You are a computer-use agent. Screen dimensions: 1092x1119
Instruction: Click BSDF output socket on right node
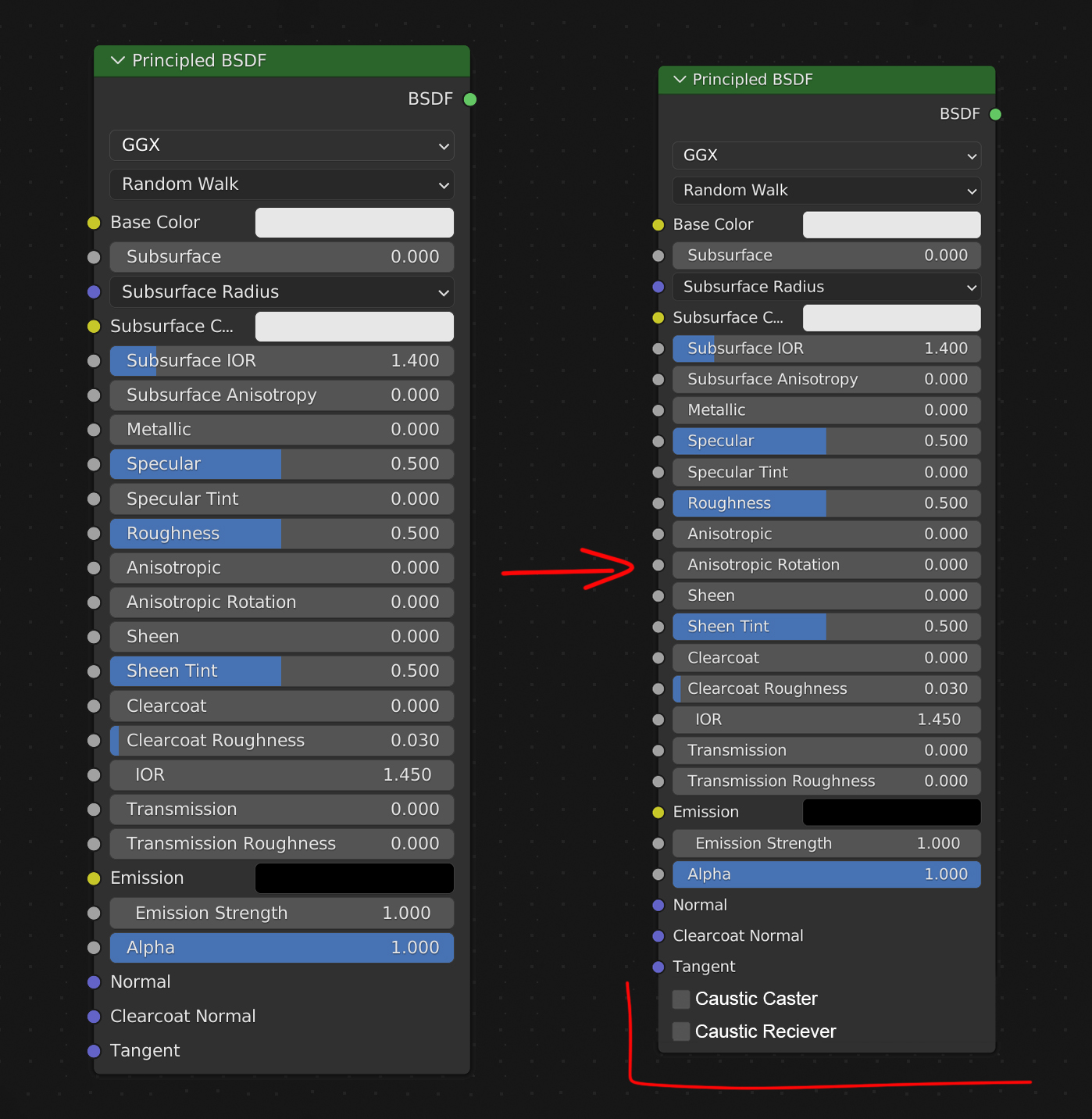(x=995, y=114)
